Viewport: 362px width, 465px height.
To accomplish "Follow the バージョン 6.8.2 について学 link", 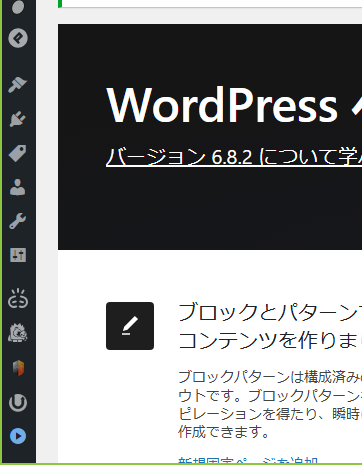I will [x=234, y=157].
